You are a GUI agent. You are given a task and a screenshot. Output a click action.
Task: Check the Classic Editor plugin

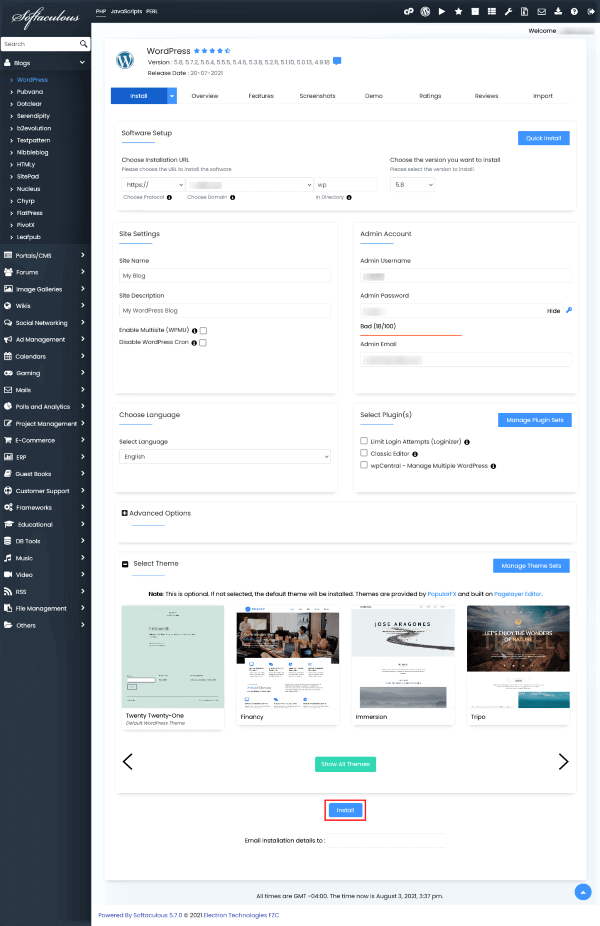pos(364,453)
